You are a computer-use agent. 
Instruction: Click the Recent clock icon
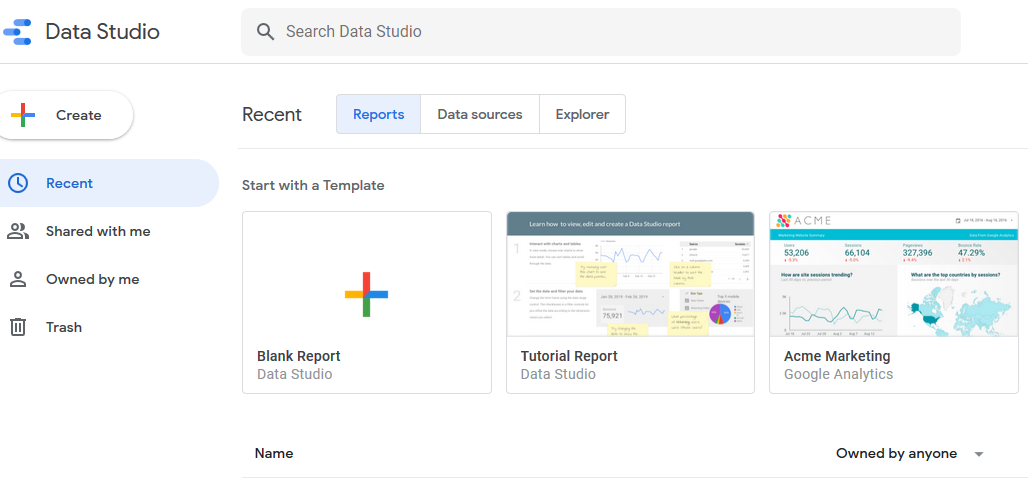pyautogui.click(x=18, y=183)
